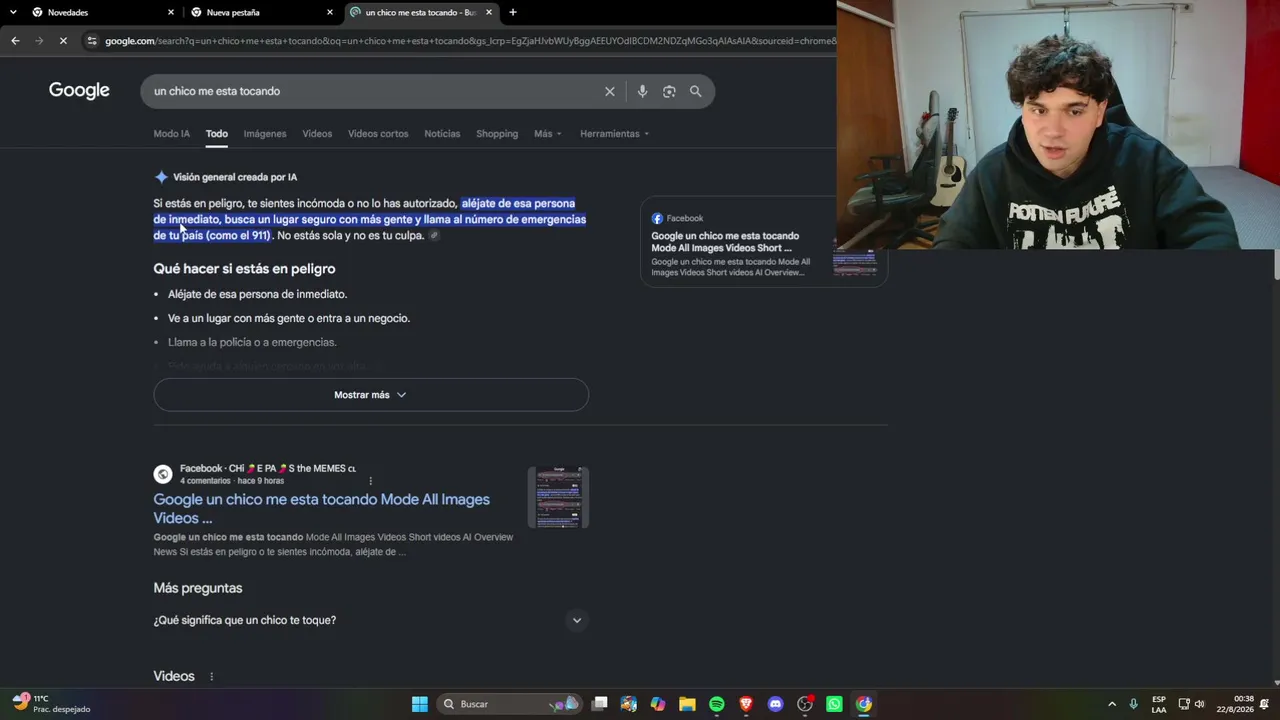Click 'Llama a la policía o a emergencias.' bullet
Image resolution: width=1280 pixels, height=720 pixels.
tap(252, 342)
